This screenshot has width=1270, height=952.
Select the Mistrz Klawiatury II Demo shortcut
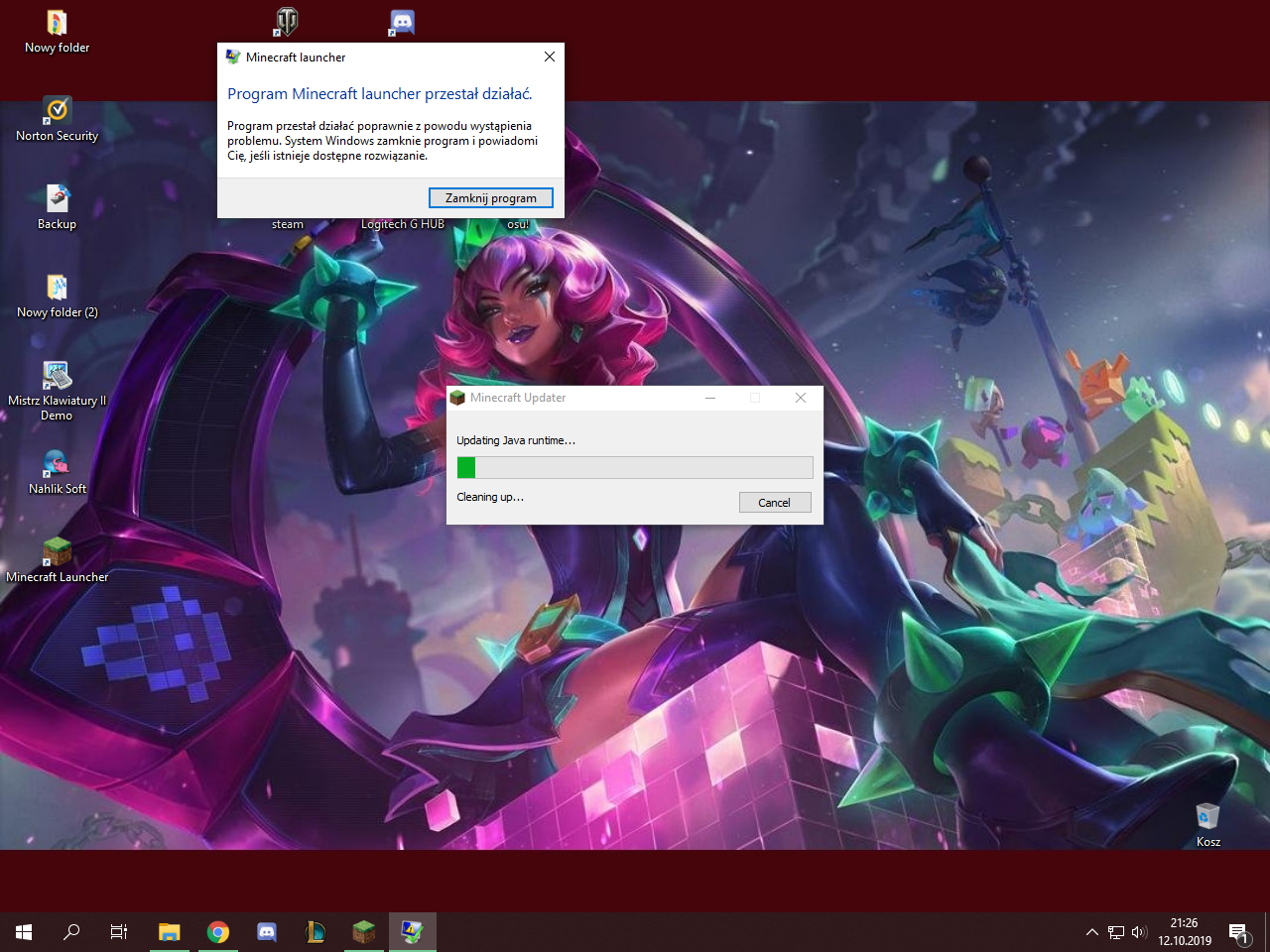point(57,392)
